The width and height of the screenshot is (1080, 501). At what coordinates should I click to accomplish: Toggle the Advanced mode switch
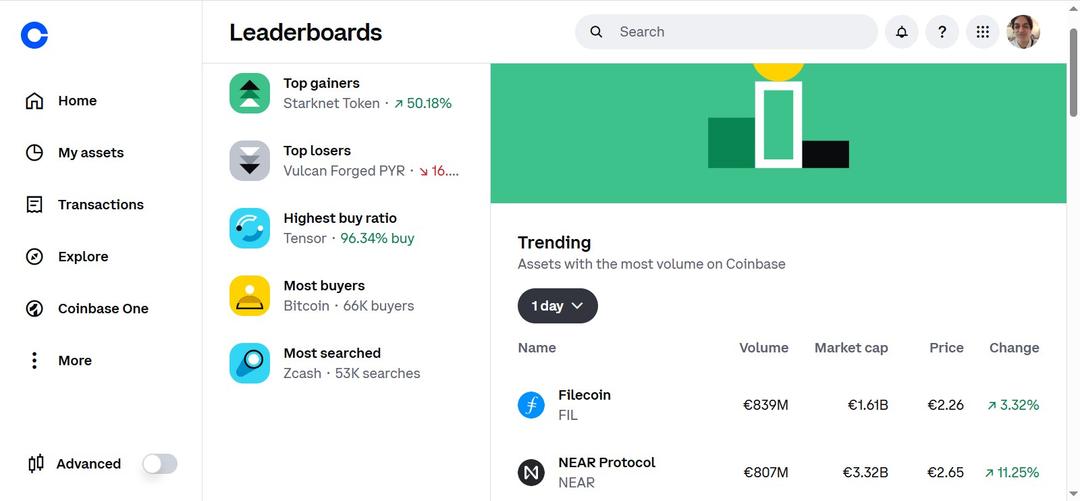click(160, 464)
